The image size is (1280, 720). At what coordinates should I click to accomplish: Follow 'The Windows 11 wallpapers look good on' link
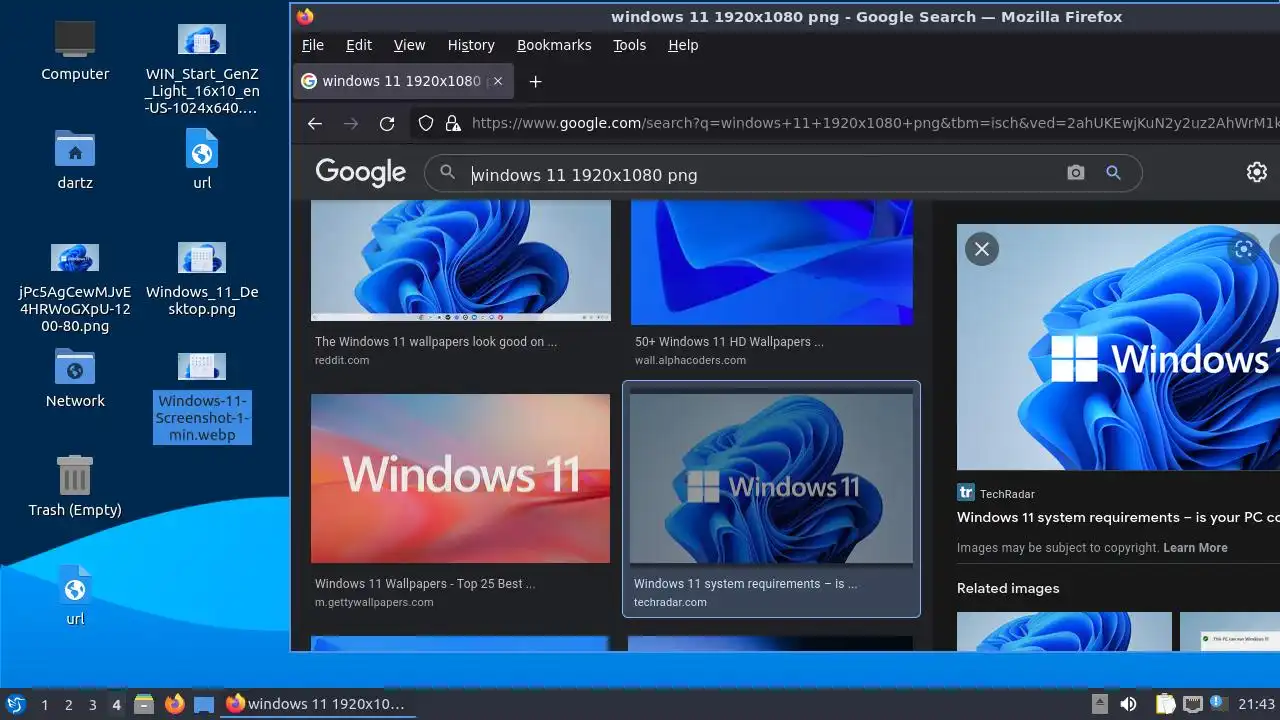coord(436,342)
